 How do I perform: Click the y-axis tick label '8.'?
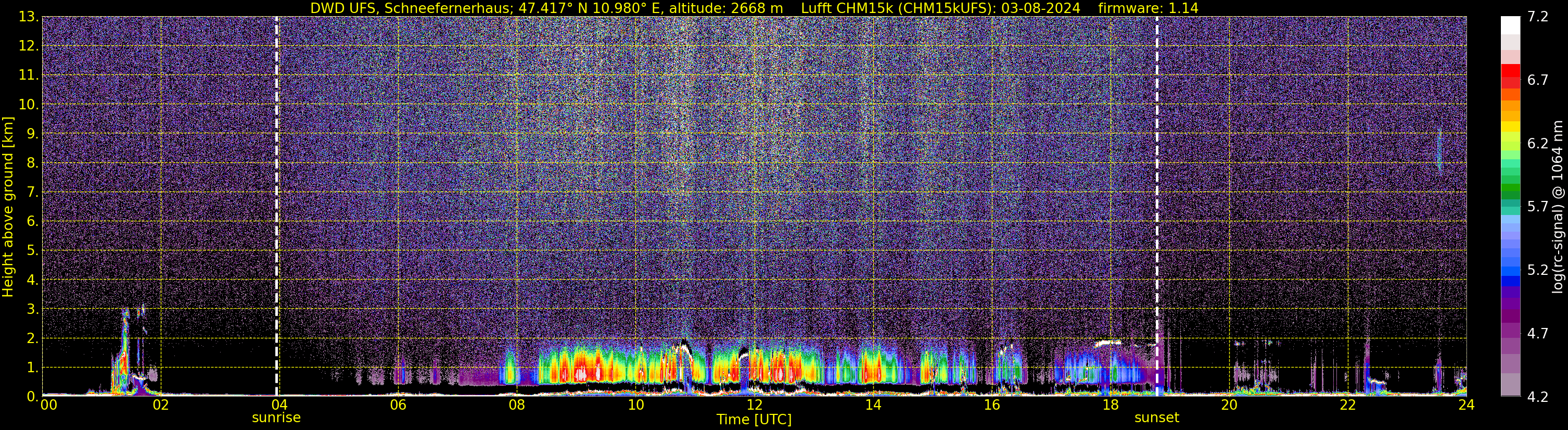33,163
